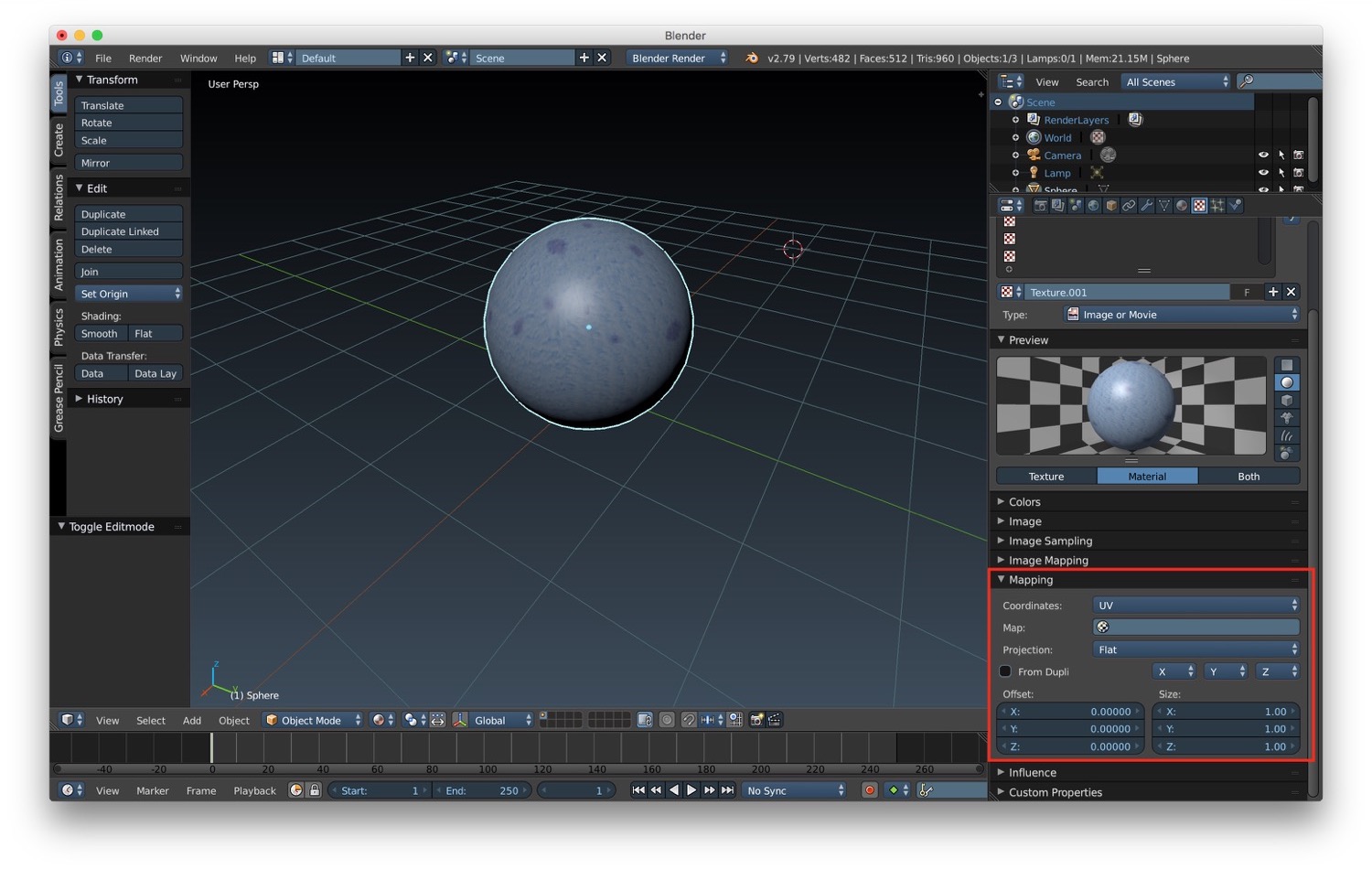Open the Object Mode dropdown
The height and width of the screenshot is (869, 1372).
(x=313, y=720)
